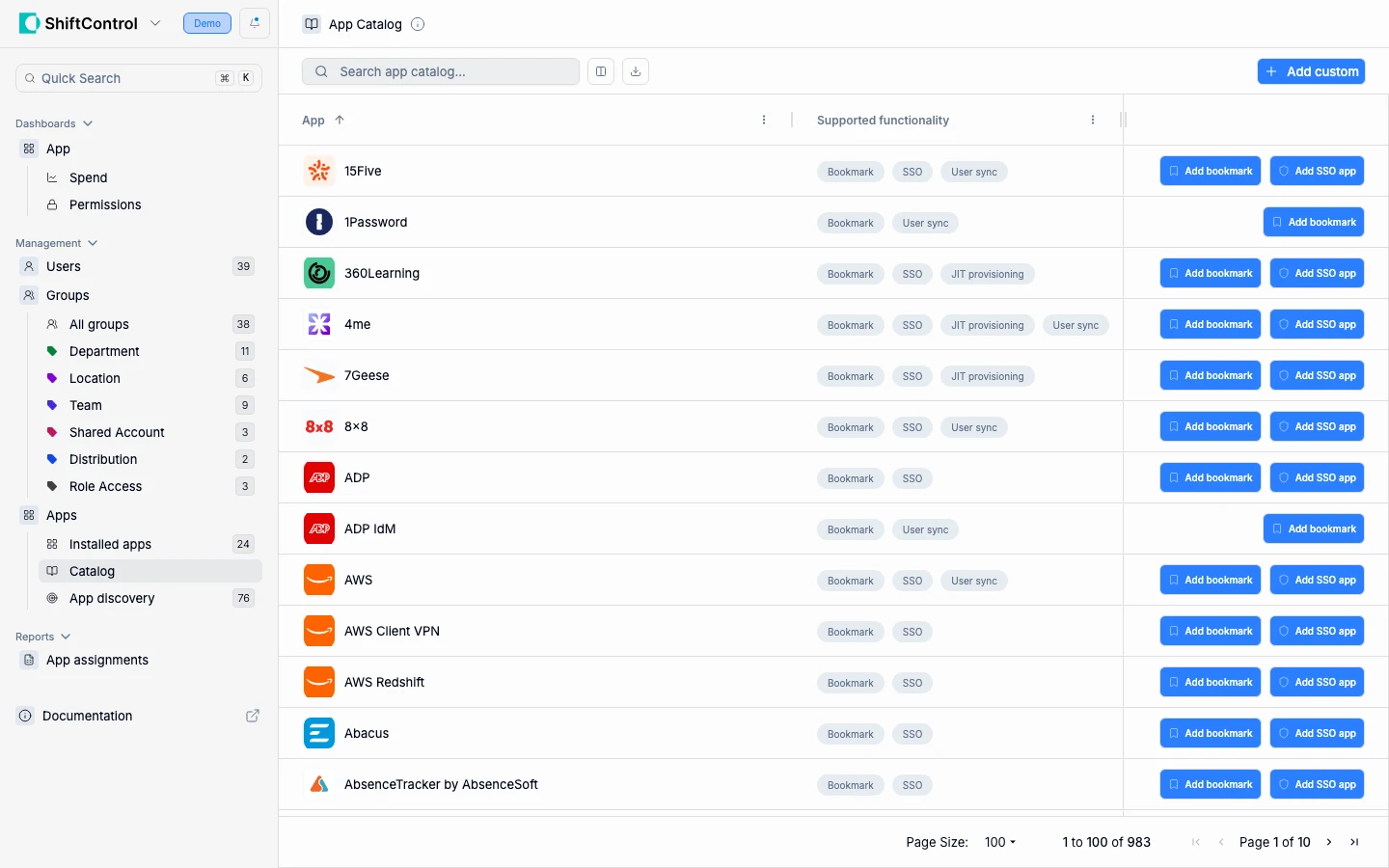Open Documentation via the external link

[252, 716]
